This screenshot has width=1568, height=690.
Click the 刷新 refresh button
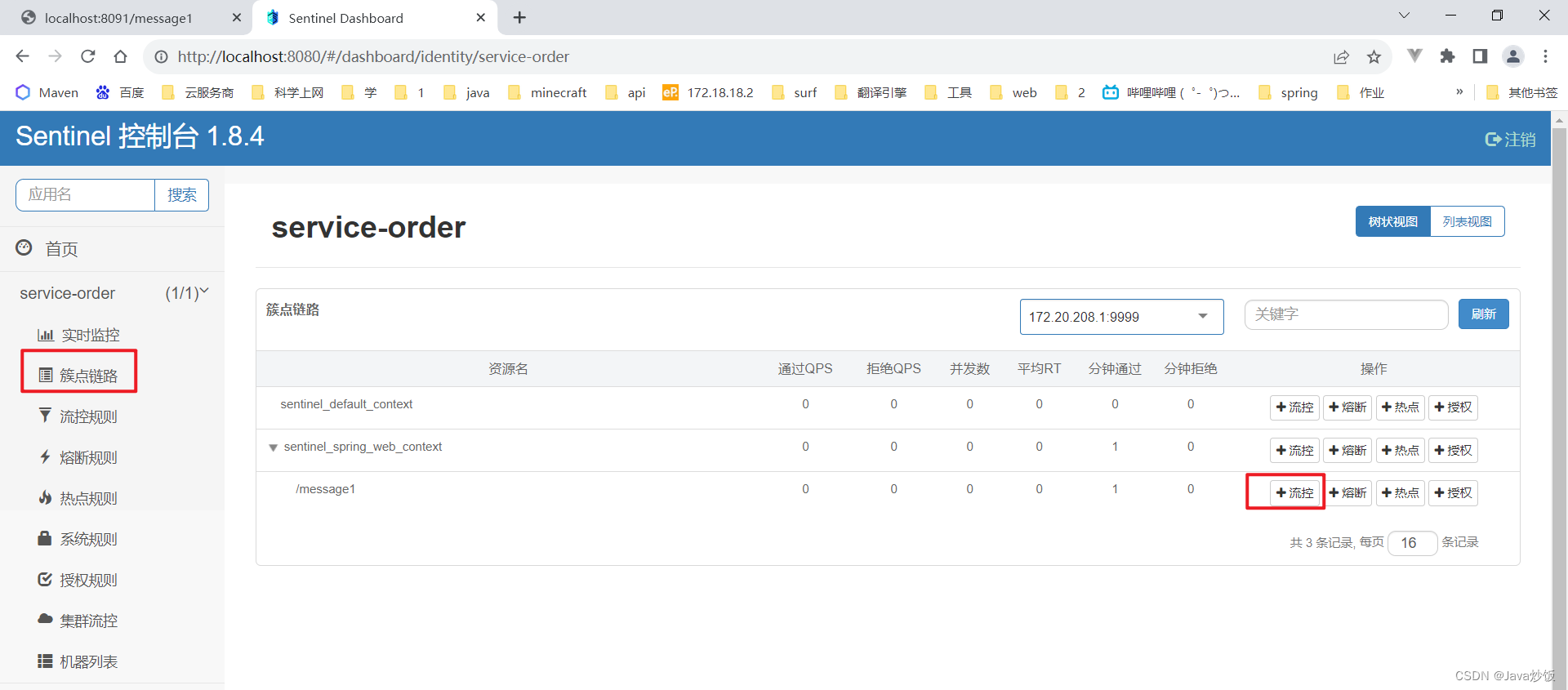1483,314
